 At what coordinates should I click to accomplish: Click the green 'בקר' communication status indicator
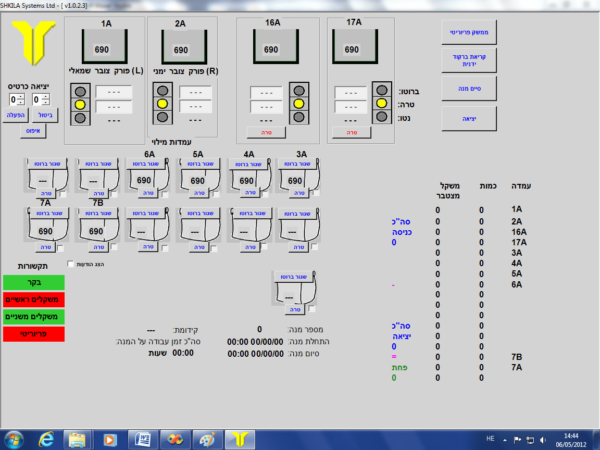coord(33,283)
